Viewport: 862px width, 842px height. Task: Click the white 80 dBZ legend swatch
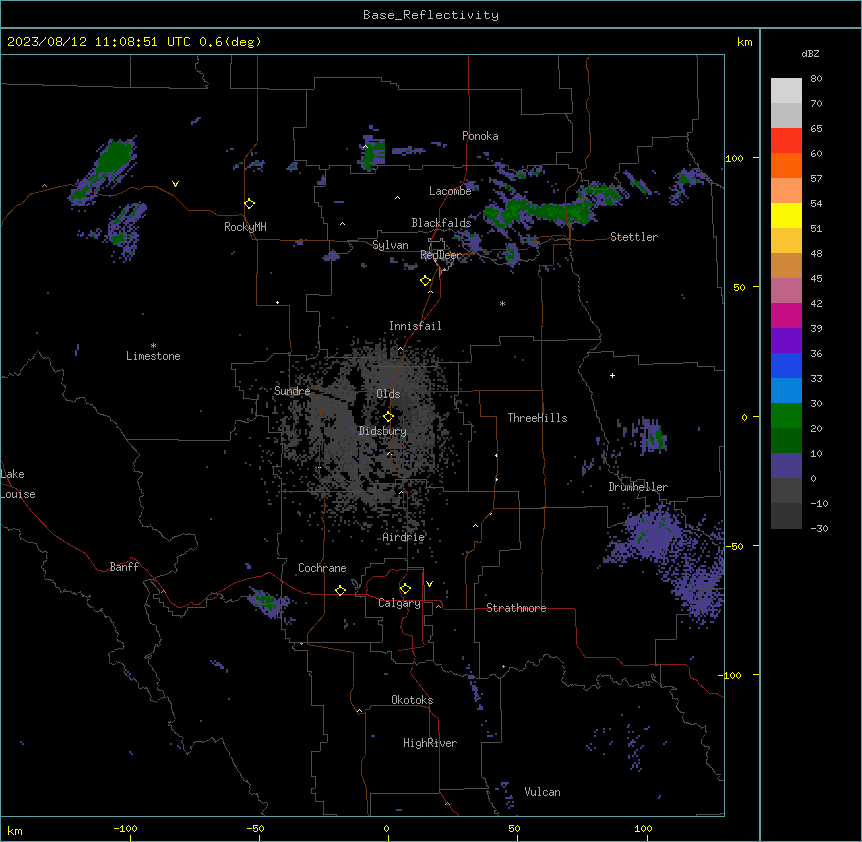point(786,90)
